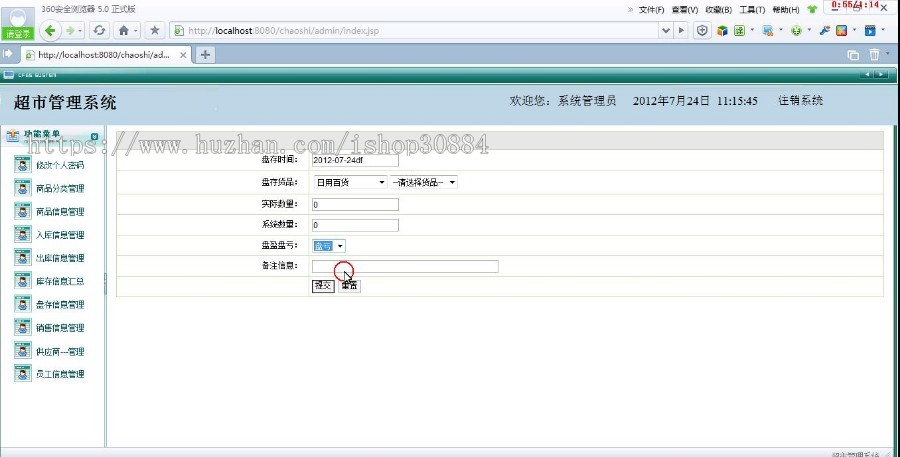Click the 提交 submit button
This screenshot has width=900, height=457.
pos(323,285)
